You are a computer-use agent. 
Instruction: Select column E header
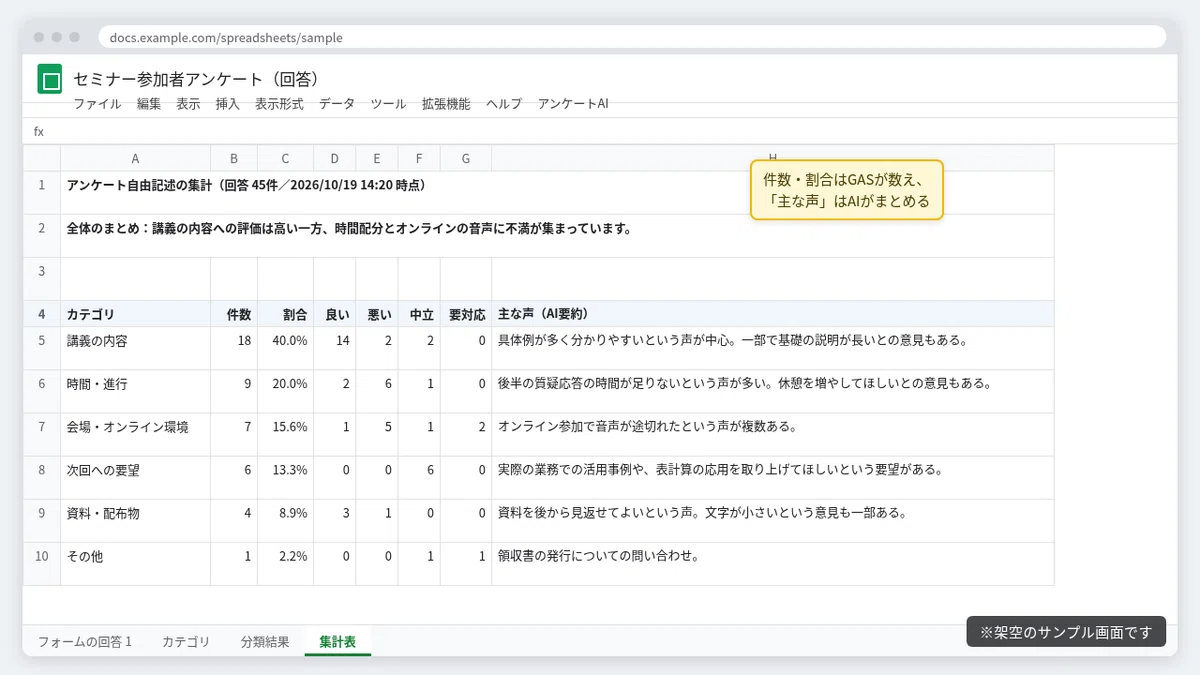point(376,158)
